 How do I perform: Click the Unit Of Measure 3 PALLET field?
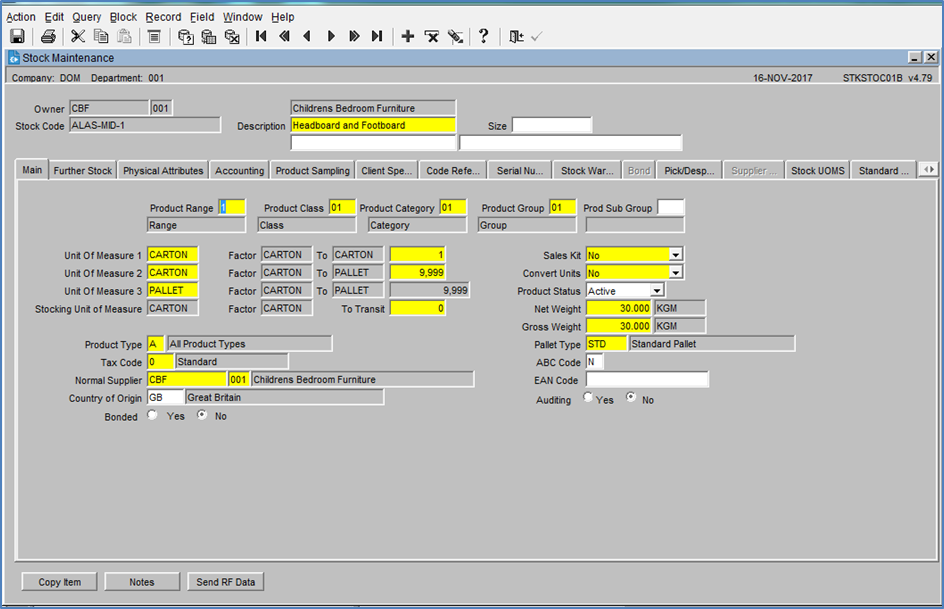pos(173,290)
